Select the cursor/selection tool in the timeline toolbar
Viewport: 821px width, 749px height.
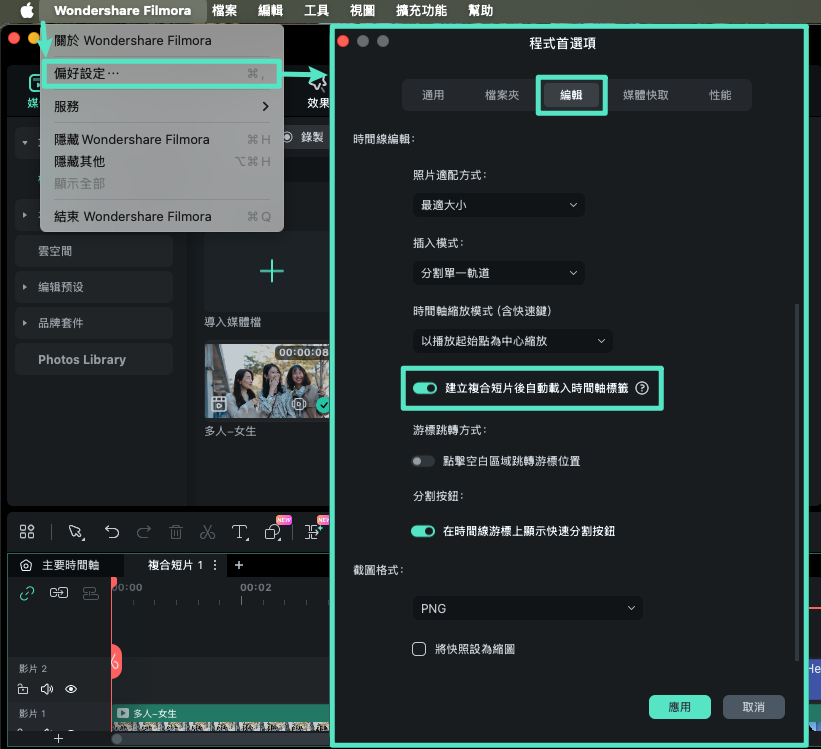tap(75, 531)
